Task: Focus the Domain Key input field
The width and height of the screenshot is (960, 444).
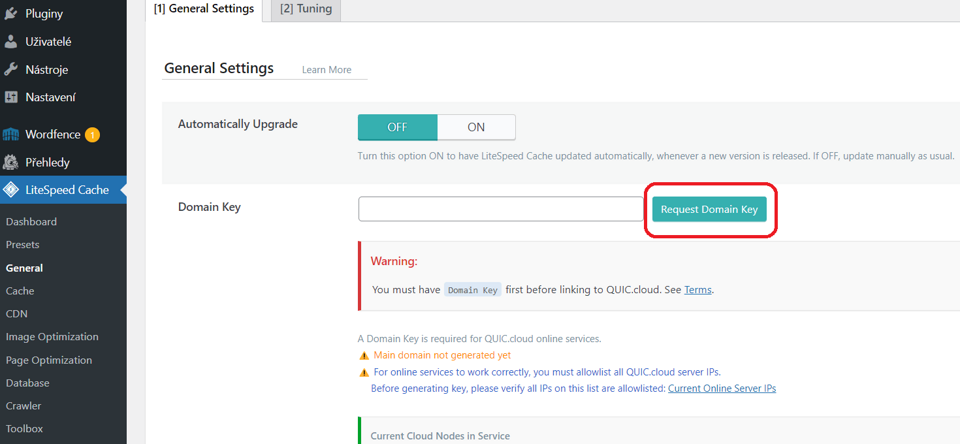Action: tap(501, 209)
